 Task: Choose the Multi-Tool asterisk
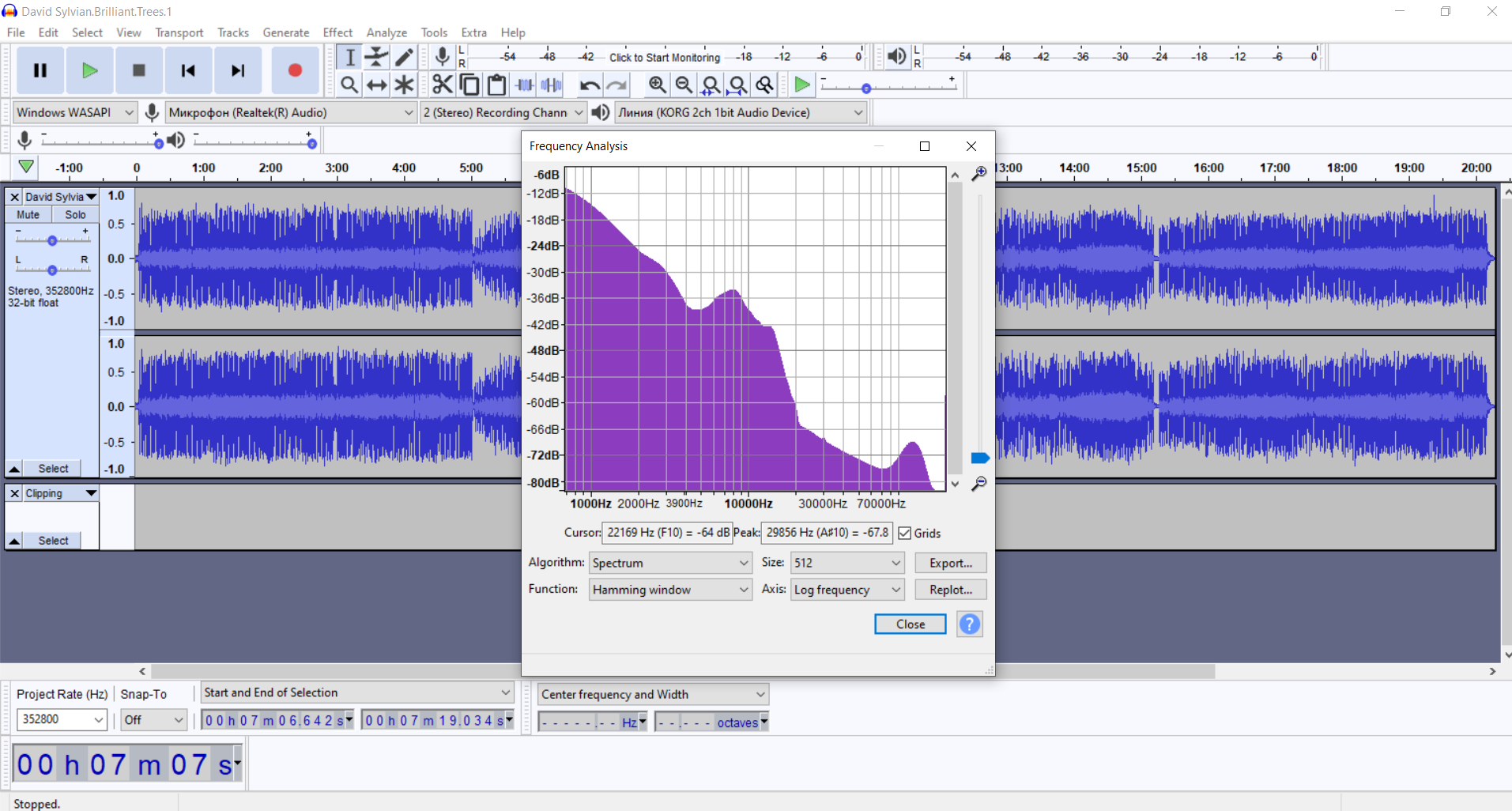(404, 85)
